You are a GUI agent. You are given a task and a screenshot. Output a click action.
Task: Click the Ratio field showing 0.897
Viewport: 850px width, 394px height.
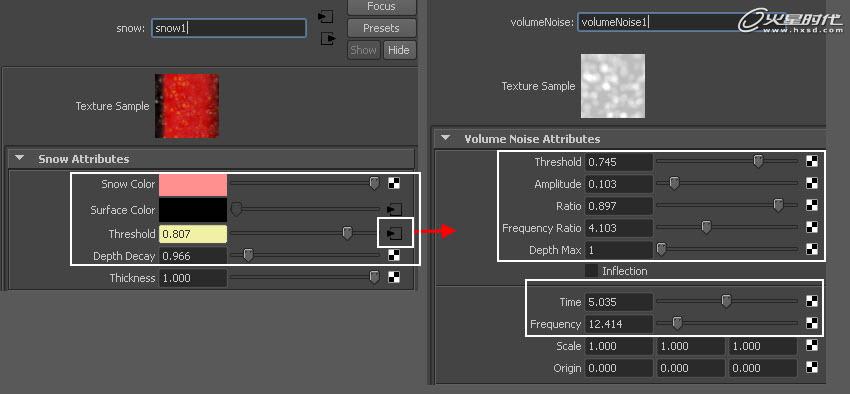(619, 206)
